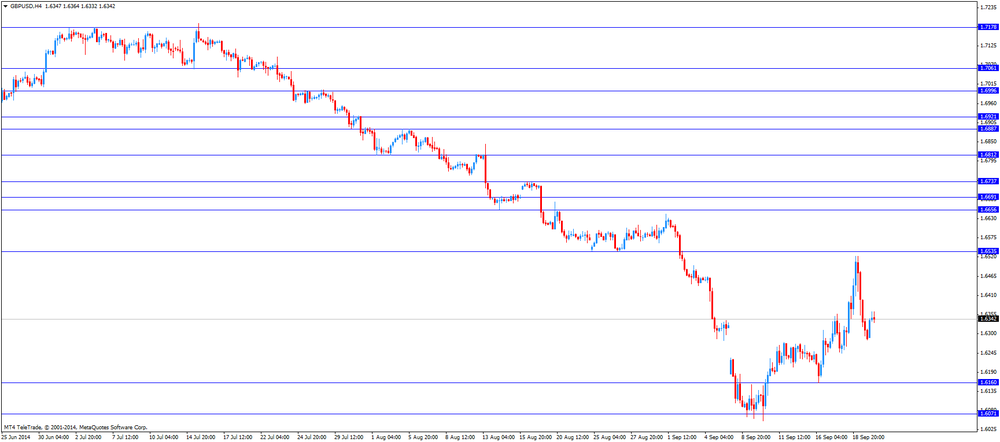The image size is (1000, 442).
Task: Click the 5 Aug 20:00 time label
Action: [423, 438]
